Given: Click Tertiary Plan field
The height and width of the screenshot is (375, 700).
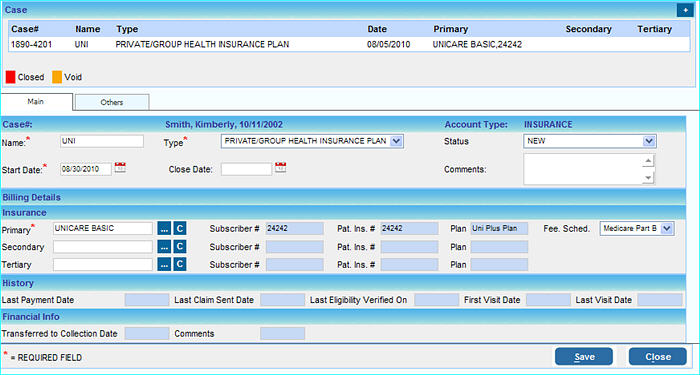Looking at the screenshot, I should pyautogui.click(x=499, y=264).
